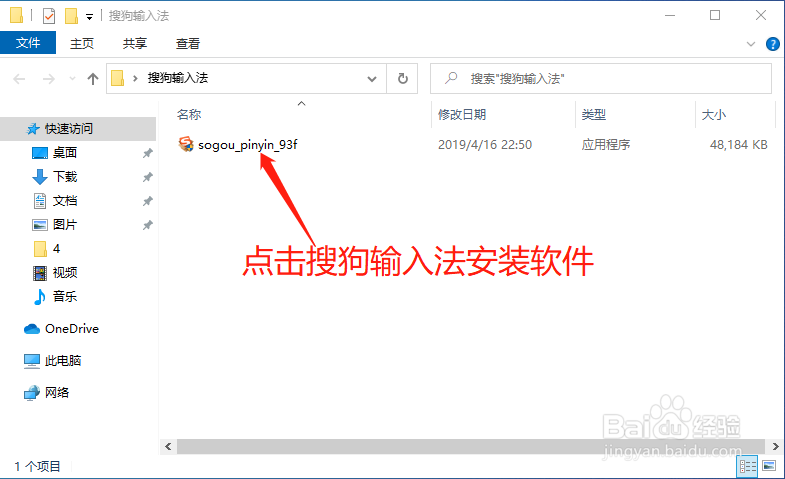
Task: Click the 音乐 note icon
Action: 40,297
